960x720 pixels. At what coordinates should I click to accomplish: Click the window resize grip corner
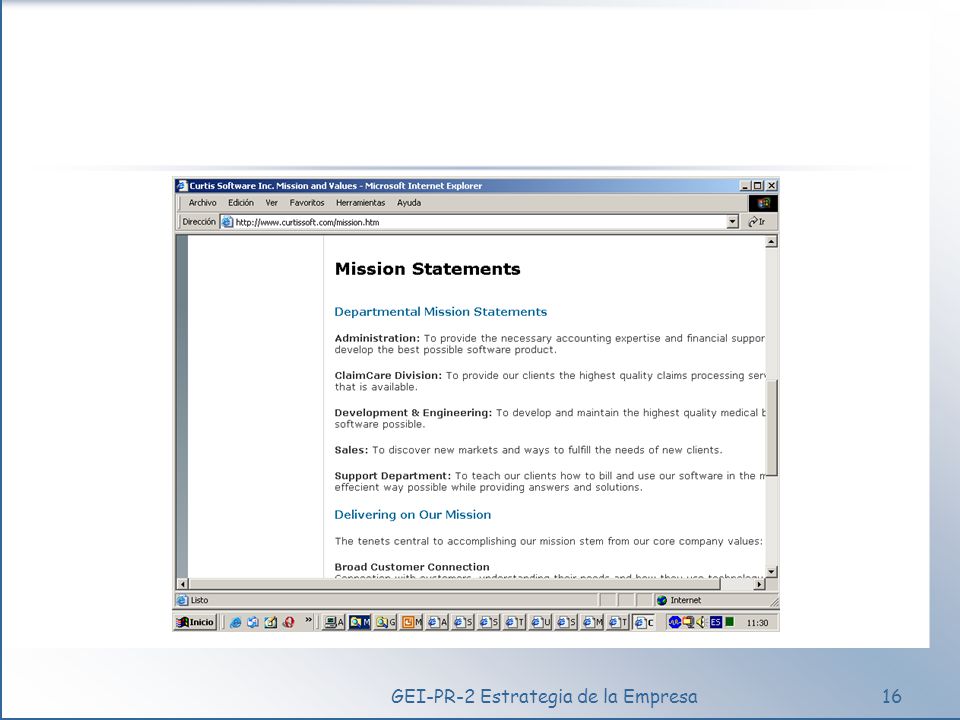pos(774,602)
